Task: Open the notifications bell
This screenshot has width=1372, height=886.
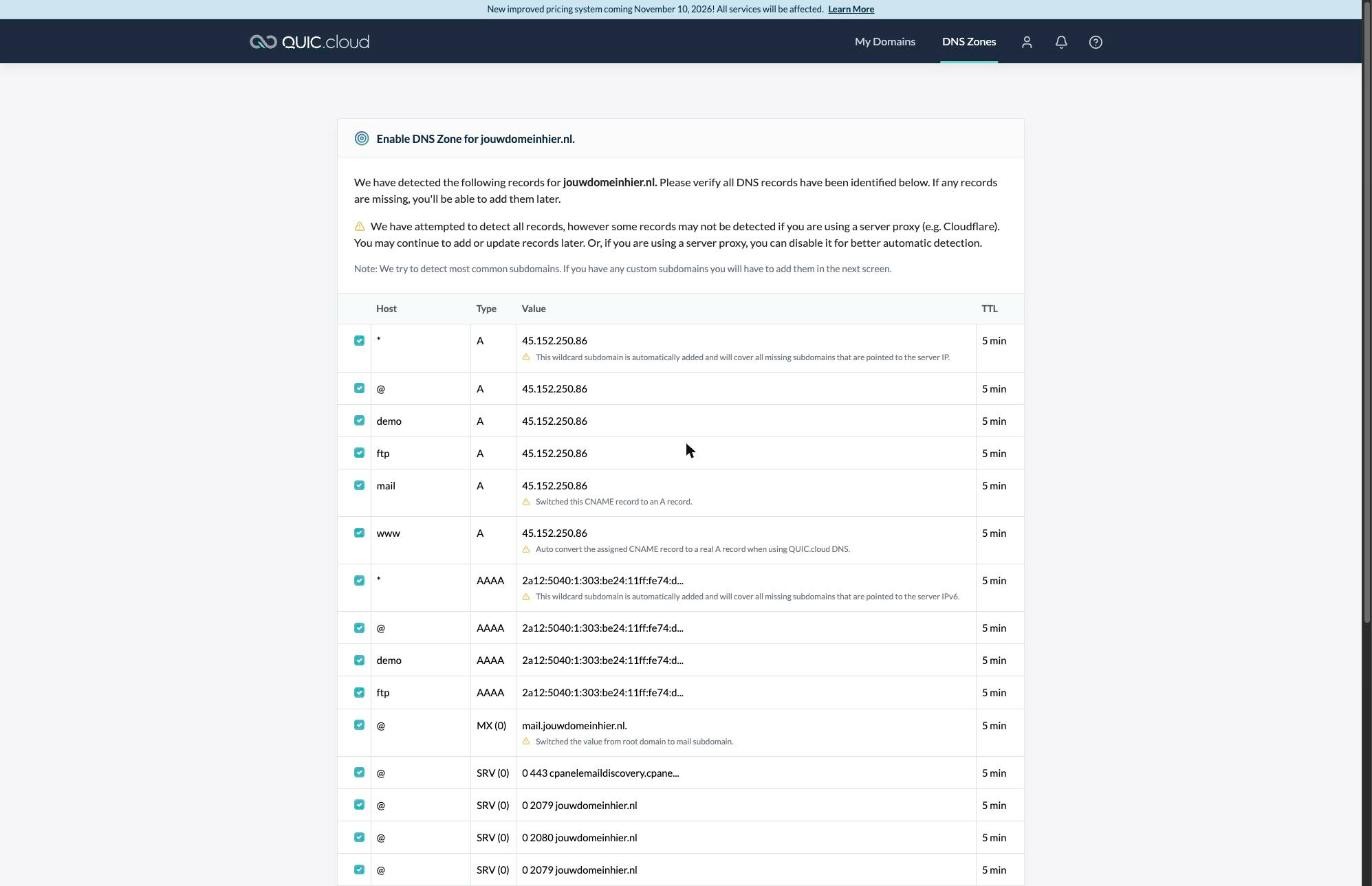Action: [x=1061, y=42]
